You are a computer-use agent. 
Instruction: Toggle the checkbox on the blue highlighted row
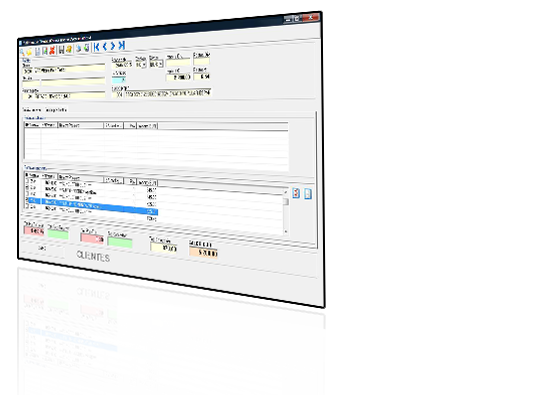(28, 200)
